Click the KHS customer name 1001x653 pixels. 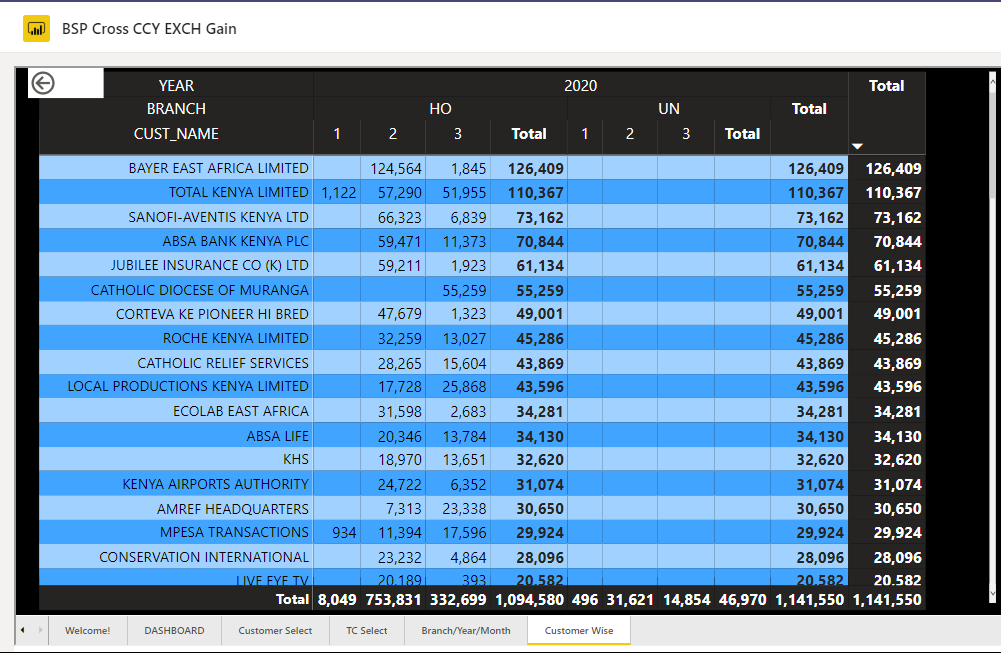296,460
